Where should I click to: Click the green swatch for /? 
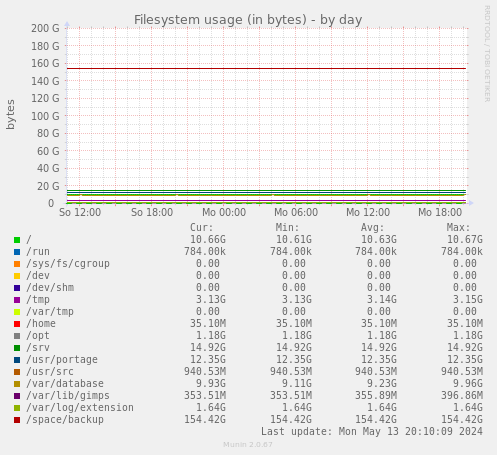click(x=17, y=240)
